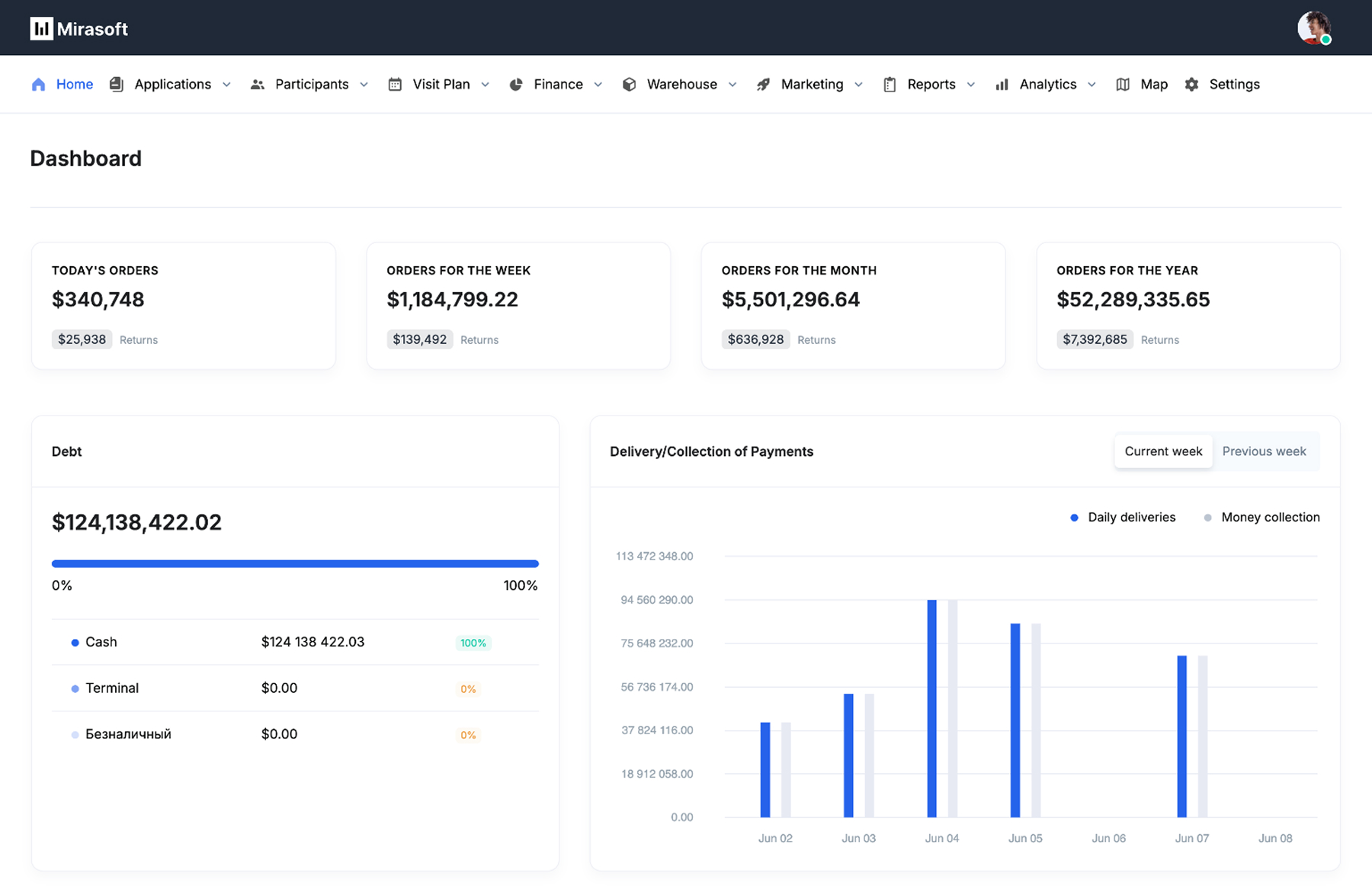Select the Current week tab
The width and height of the screenshot is (1372, 889).
1163,451
